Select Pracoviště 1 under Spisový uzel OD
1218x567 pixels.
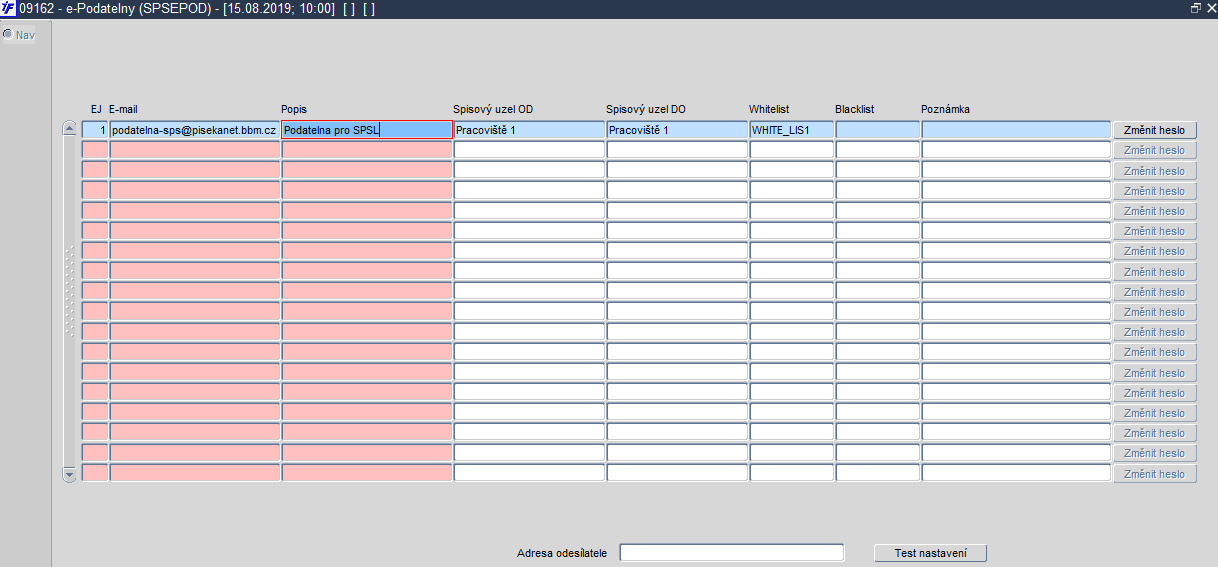tap(529, 130)
